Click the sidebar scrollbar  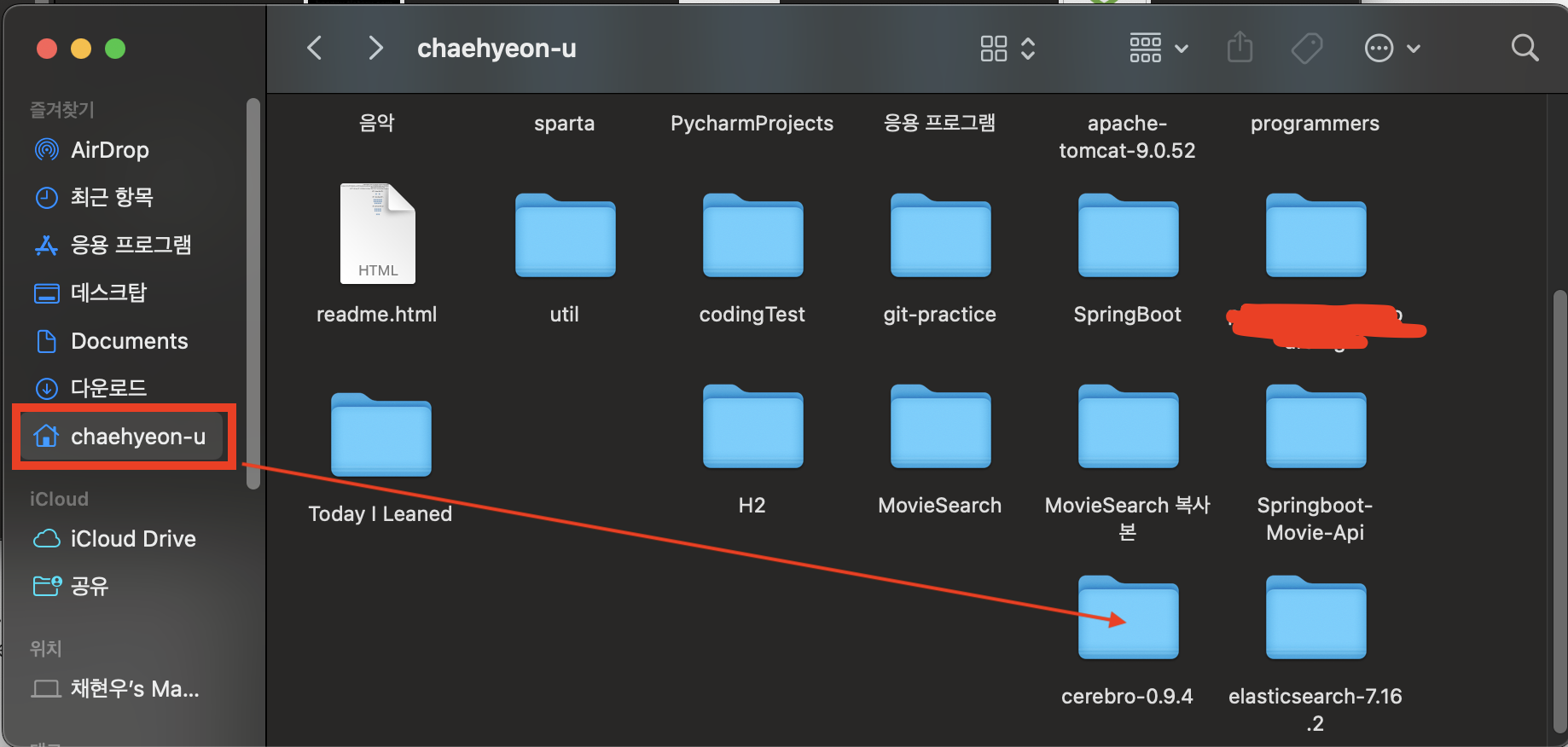253,293
